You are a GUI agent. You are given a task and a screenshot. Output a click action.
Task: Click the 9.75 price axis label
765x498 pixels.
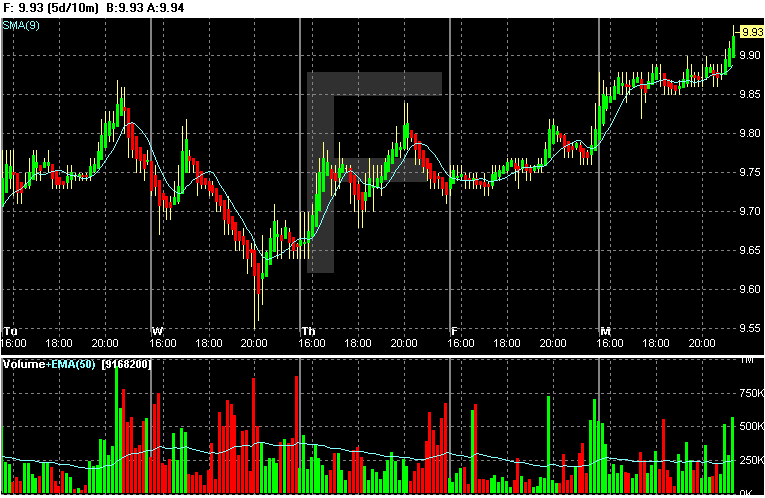[750, 172]
